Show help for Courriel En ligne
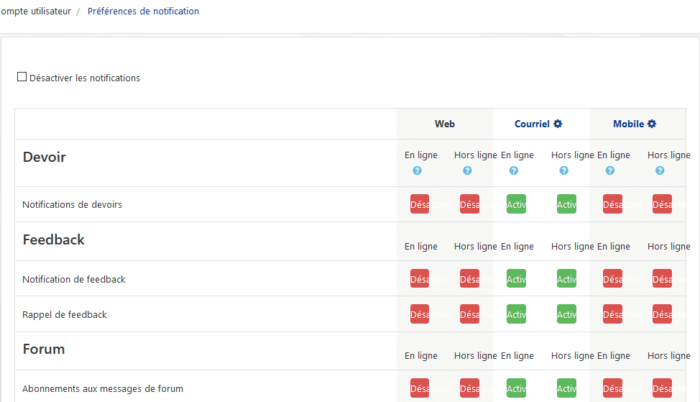The image size is (700, 402). [x=514, y=171]
